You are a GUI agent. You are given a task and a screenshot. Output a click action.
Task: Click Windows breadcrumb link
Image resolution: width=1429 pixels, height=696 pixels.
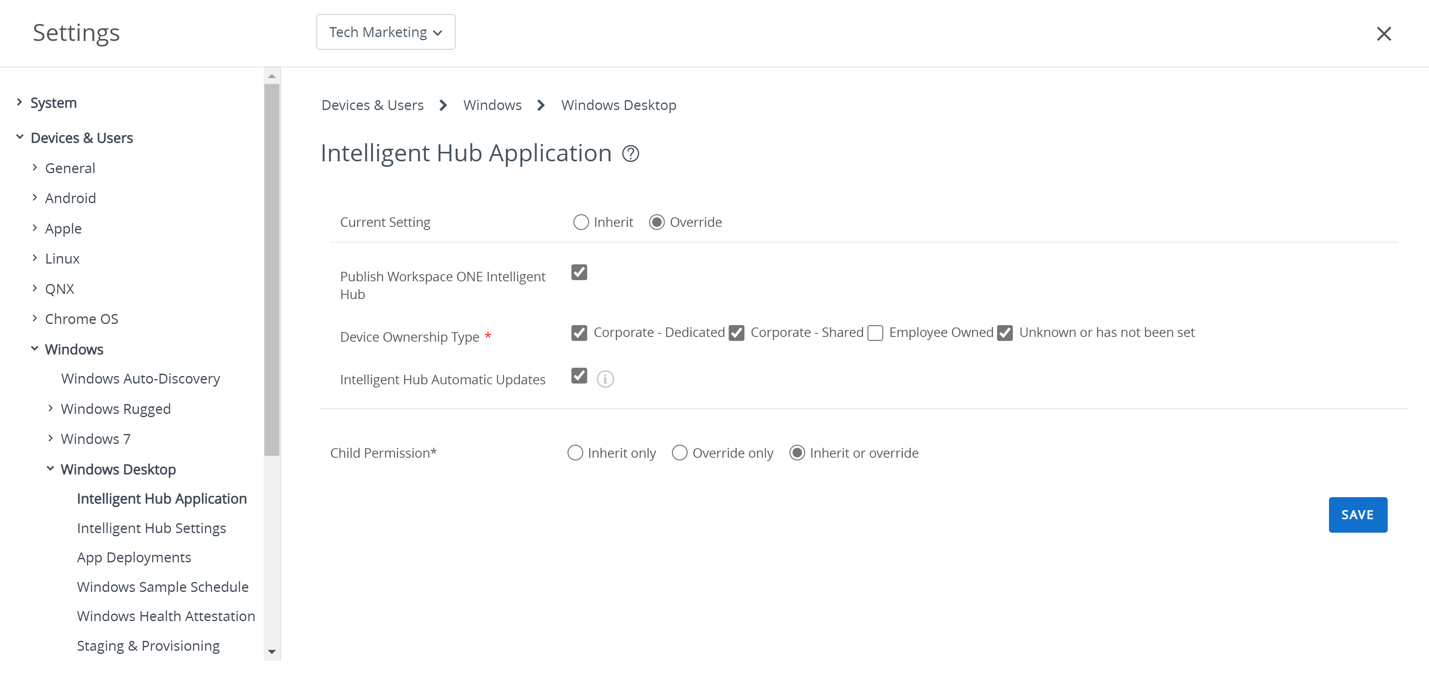tap(492, 105)
